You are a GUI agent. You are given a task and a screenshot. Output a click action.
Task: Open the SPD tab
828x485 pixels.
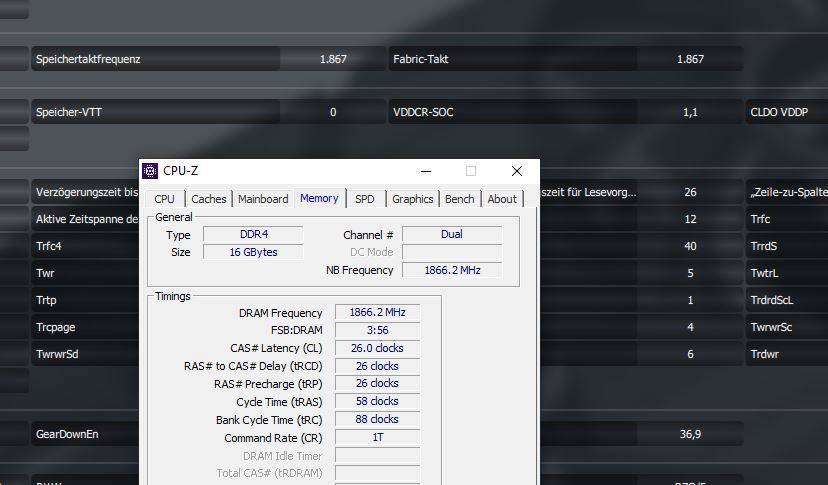tap(364, 199)
